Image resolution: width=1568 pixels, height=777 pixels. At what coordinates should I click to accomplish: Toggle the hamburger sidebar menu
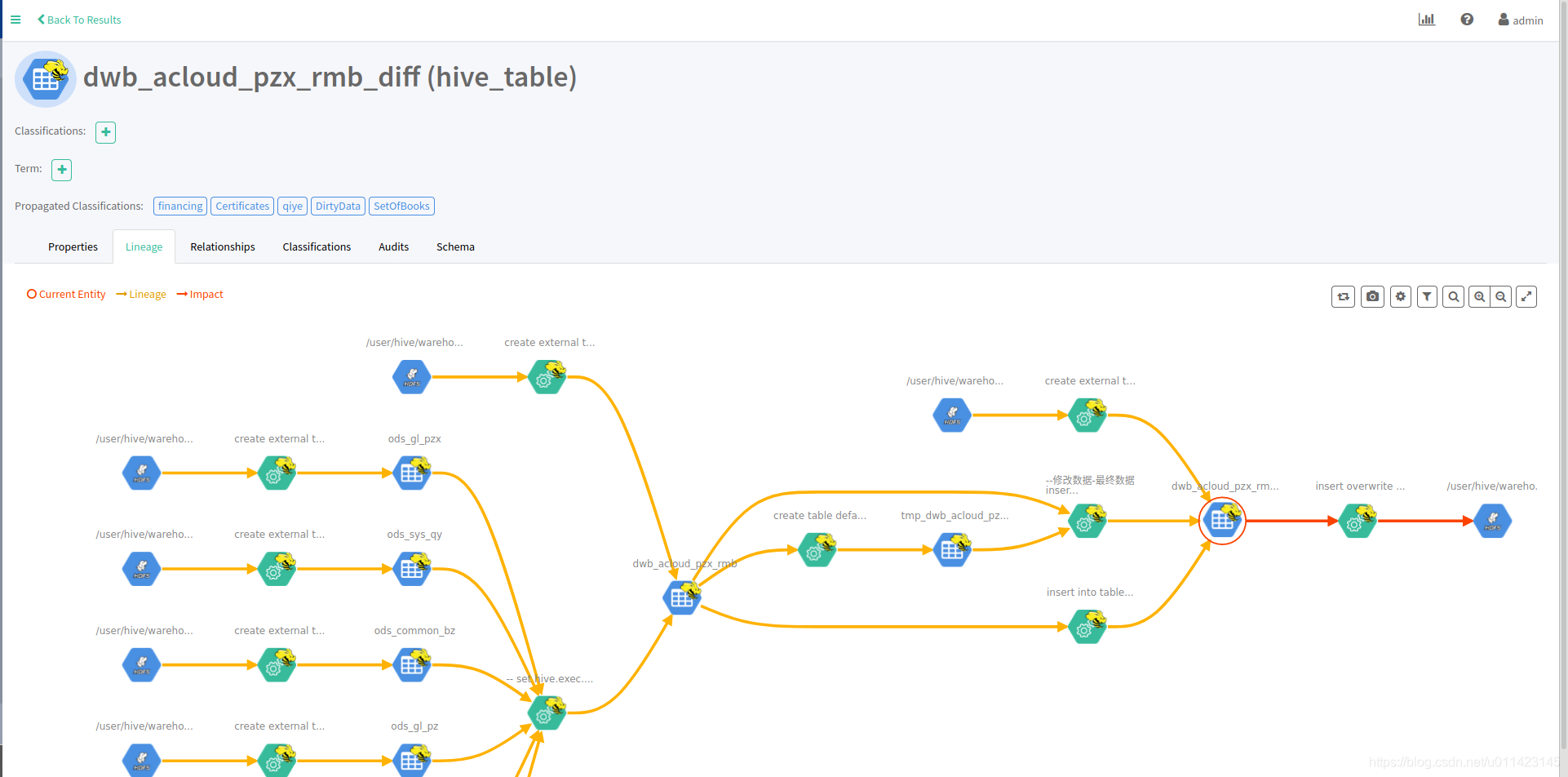coord(16,20)
